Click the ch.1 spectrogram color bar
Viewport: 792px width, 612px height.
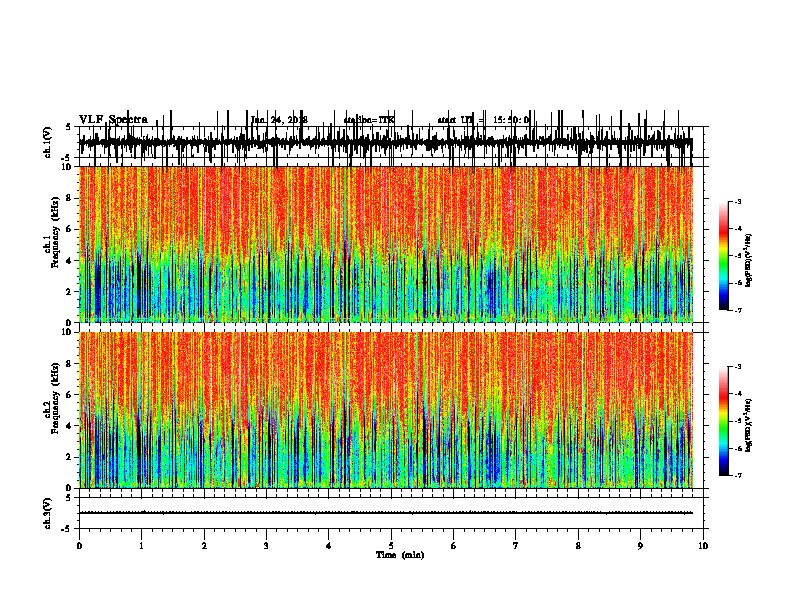point(724,256)
